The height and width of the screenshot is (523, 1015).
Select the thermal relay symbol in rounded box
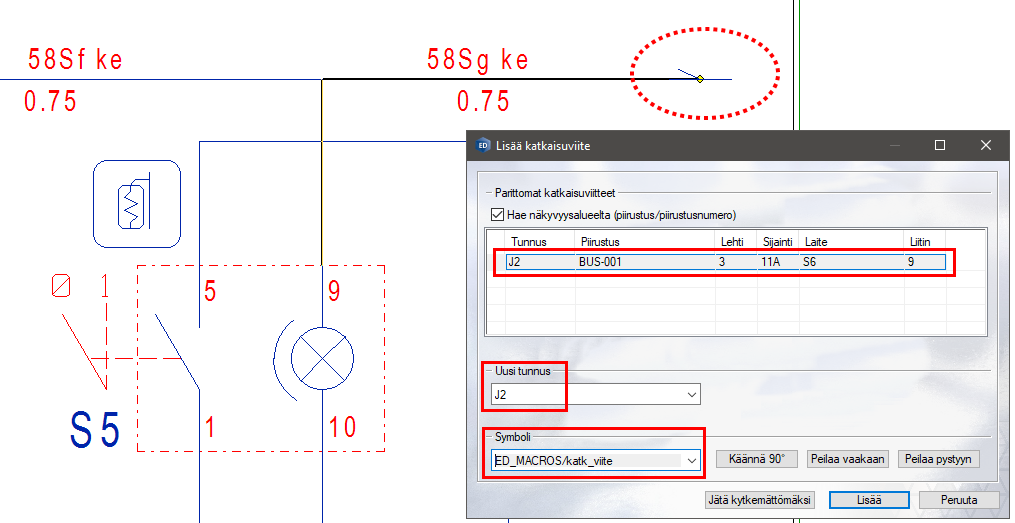pyautogui.click(x=137, y=204)
